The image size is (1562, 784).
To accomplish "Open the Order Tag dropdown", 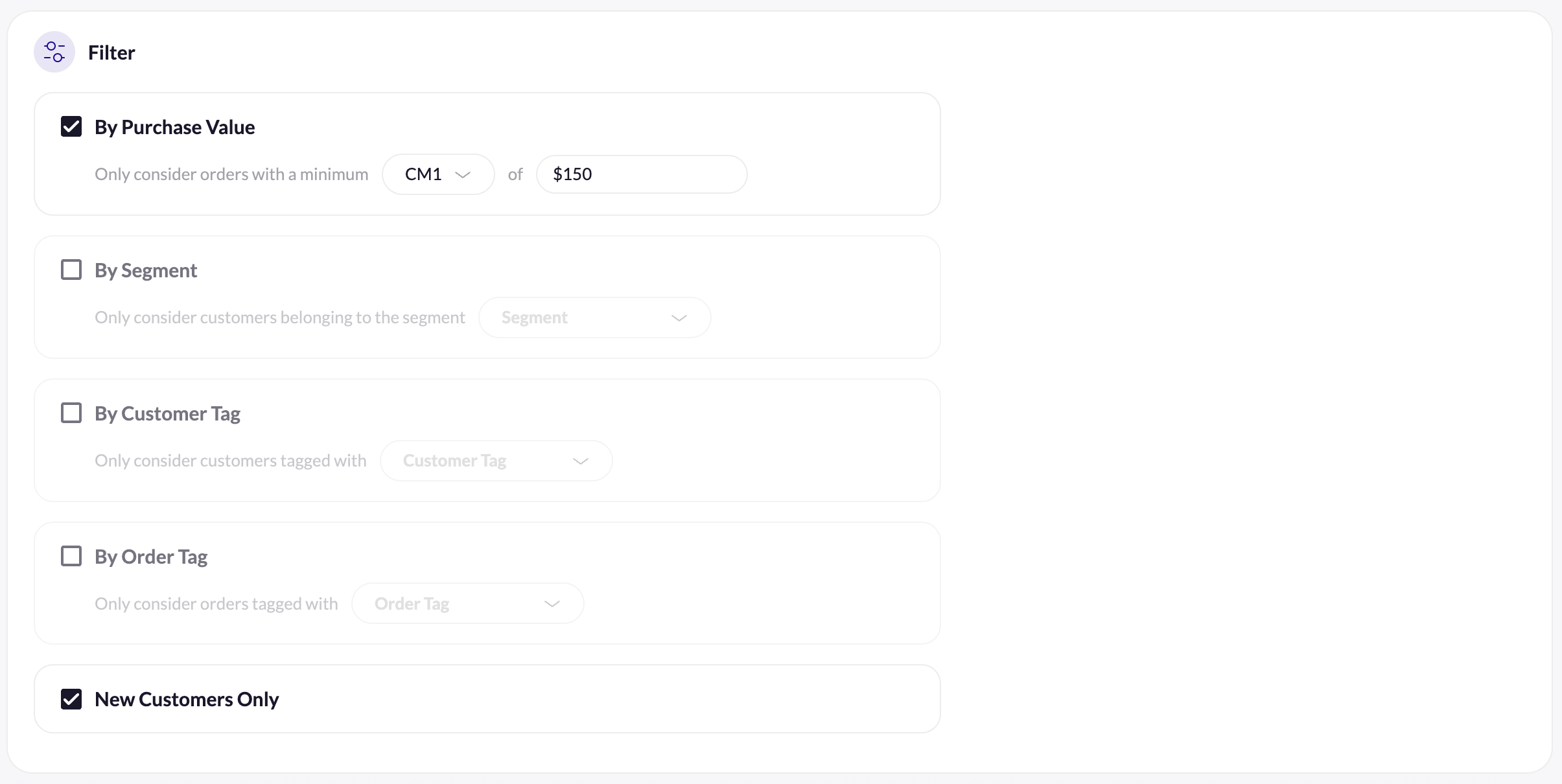I will point(467,603).
